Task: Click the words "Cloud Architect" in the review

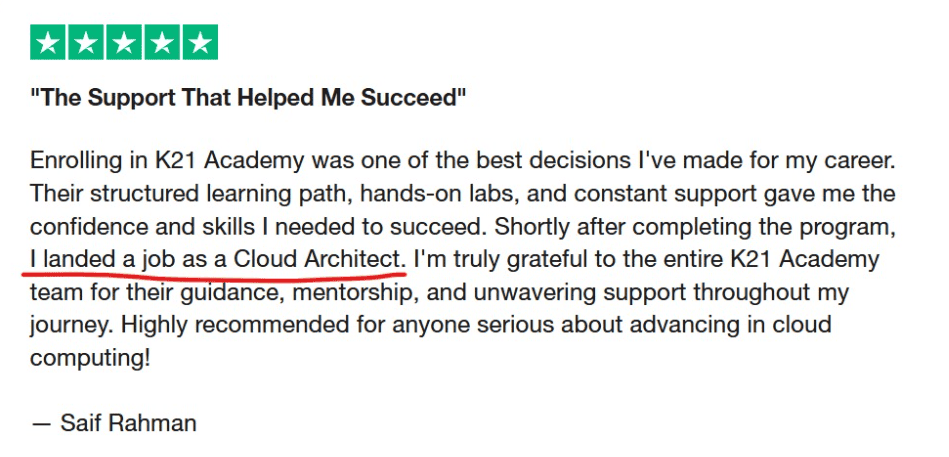Action: click(x=319, y=260)
